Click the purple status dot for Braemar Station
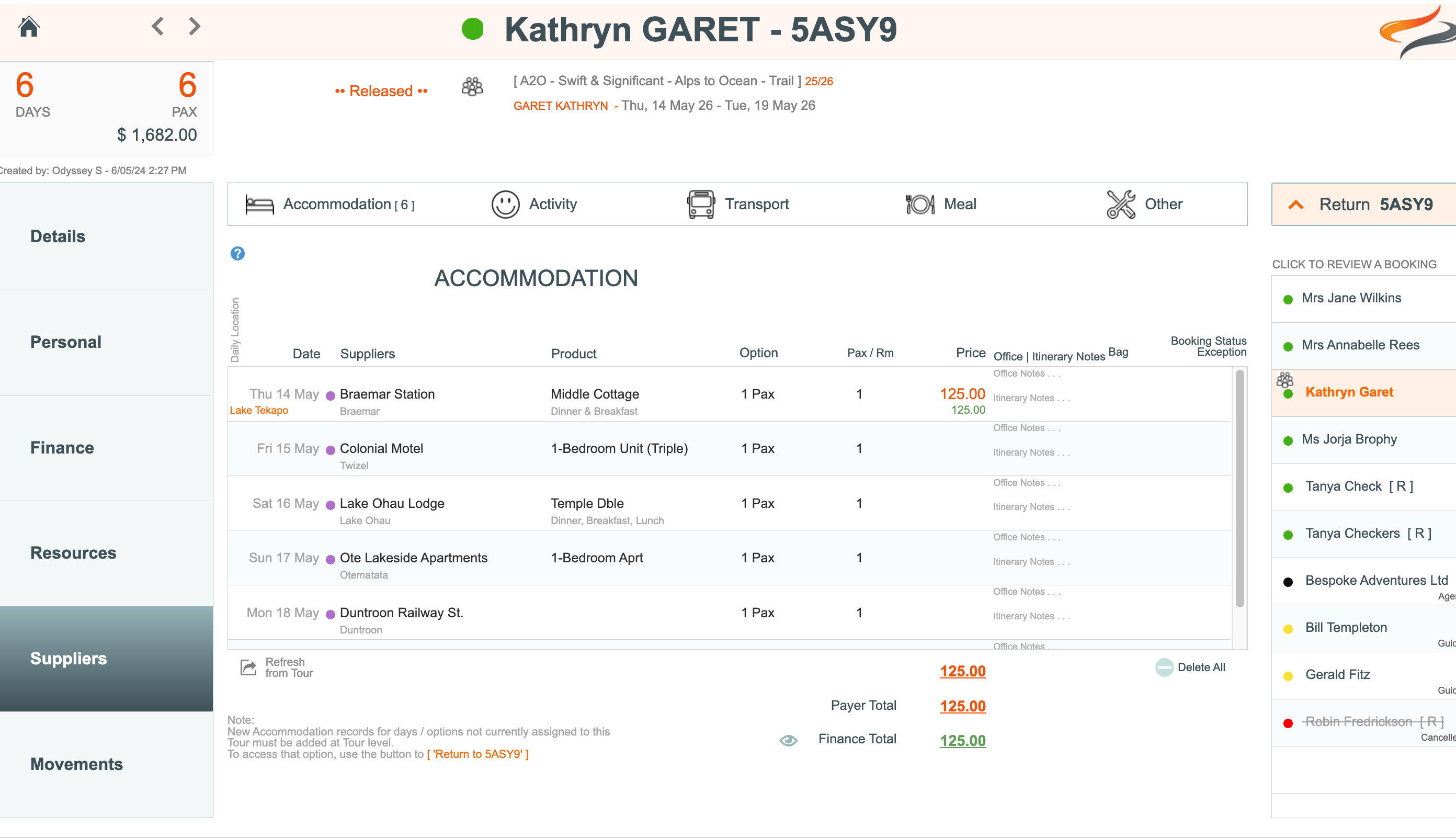This screenshot has height=838, width=1456. [x=331, y=396]
